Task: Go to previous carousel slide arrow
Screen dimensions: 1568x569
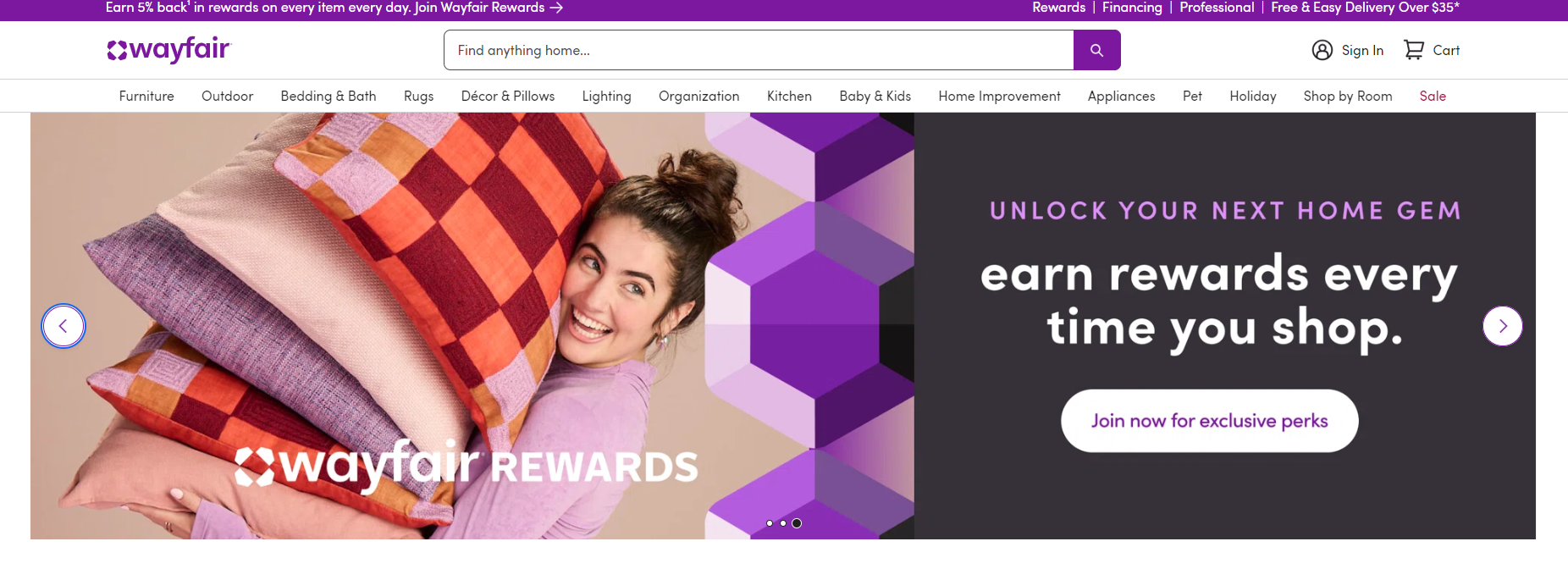Action: pyautogui.click(x=63, y=326)
